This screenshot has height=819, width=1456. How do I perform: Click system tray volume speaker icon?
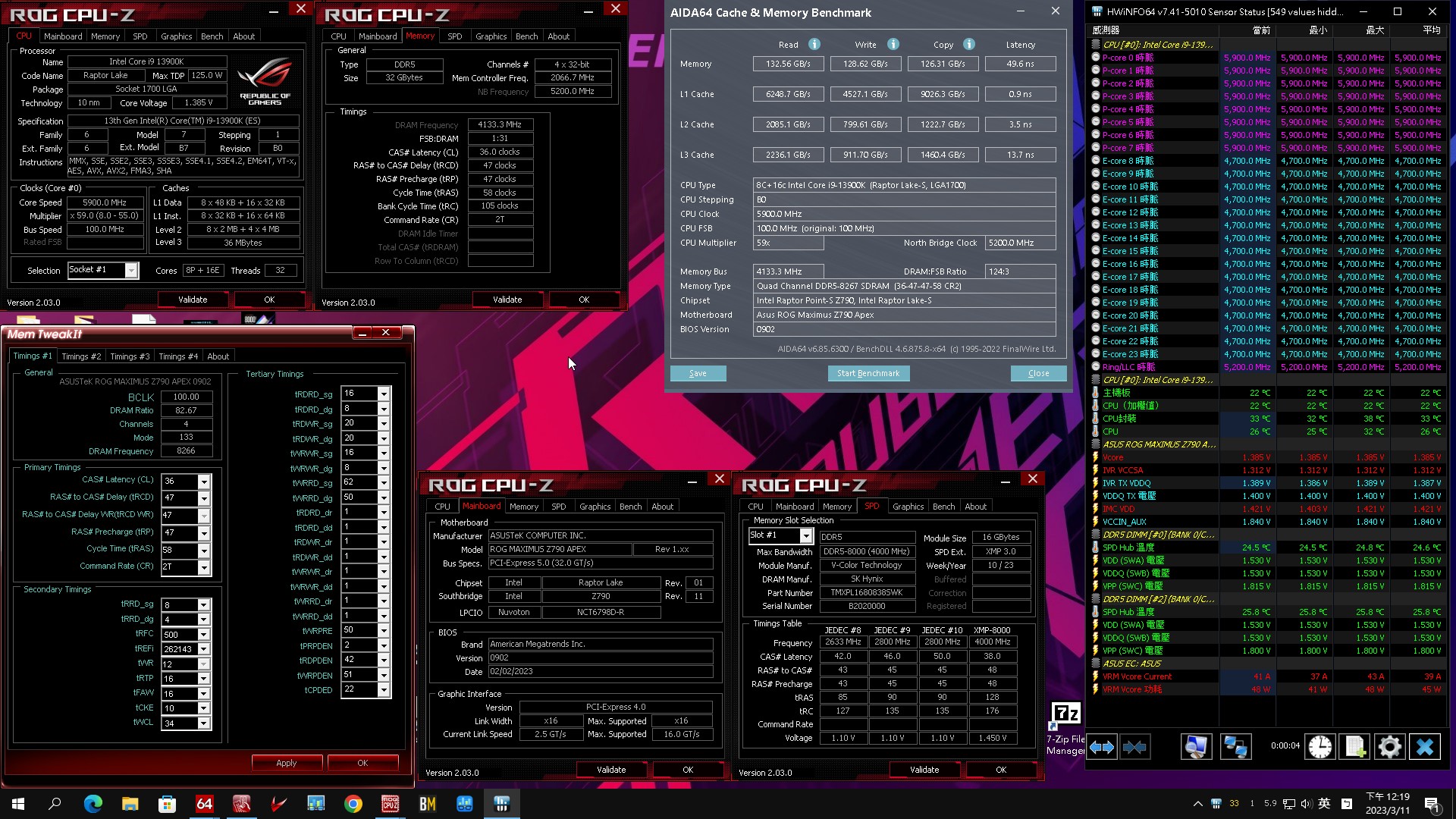(x=1306, y=804)
